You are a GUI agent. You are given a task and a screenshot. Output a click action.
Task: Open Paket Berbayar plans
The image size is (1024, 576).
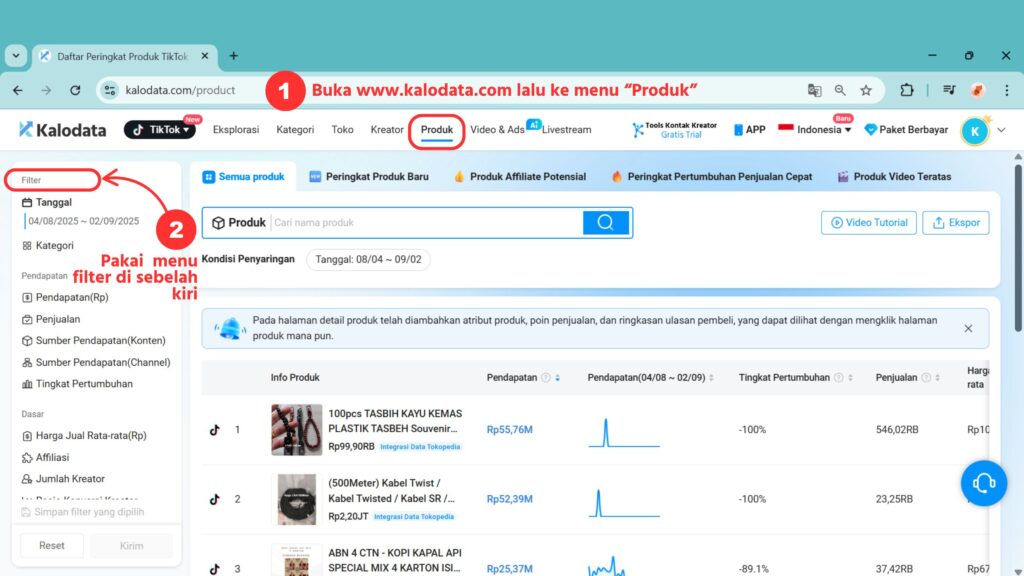906,130
